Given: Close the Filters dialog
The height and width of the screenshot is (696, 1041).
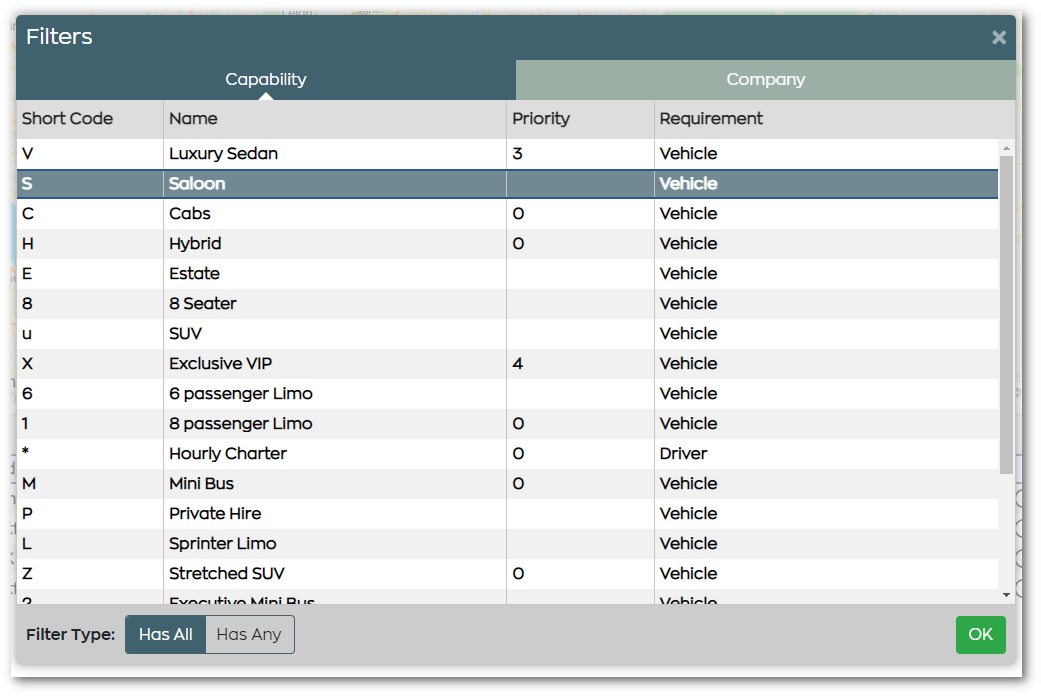Looking at the screenshot, I should pos(998,38).
